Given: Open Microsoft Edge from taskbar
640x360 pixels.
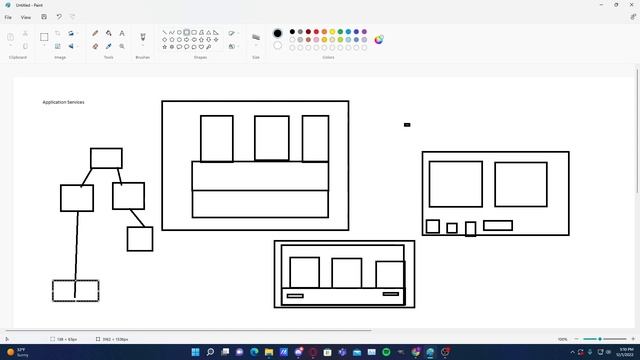Looking at the screenshot, I should pyautogui.click(x=254, y=352).
